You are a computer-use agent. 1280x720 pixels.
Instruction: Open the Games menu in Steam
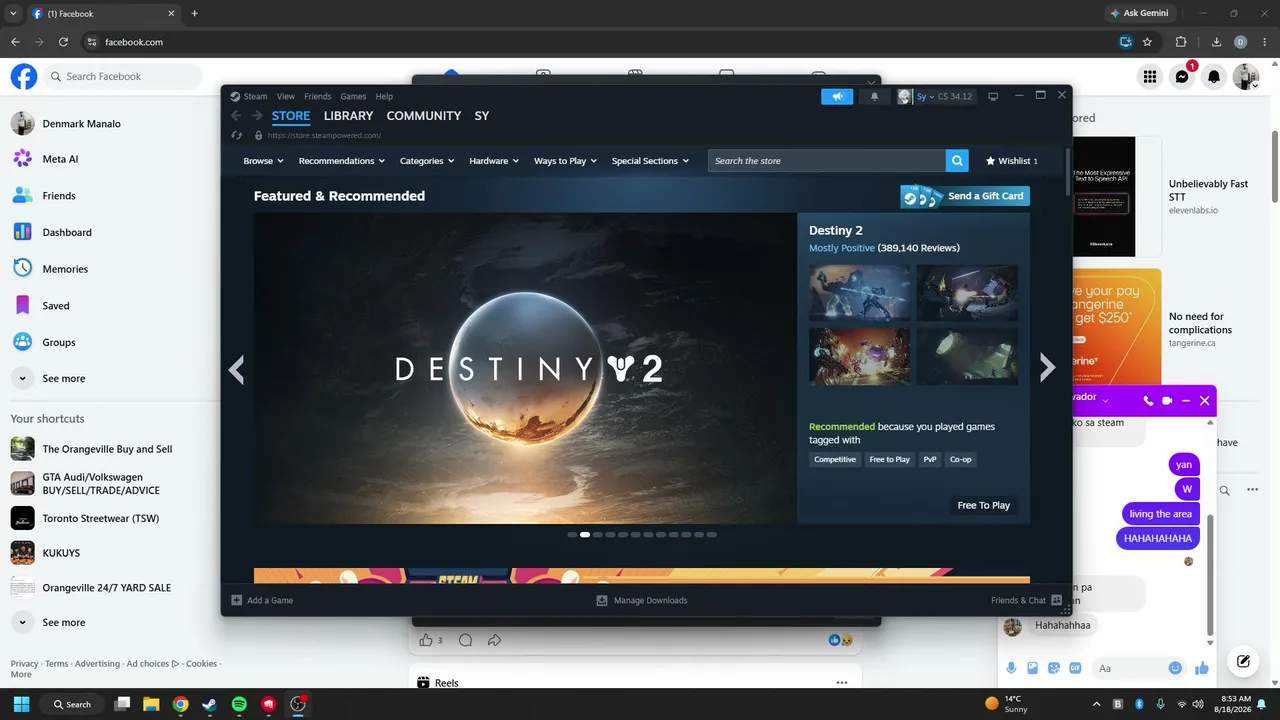(x=353, y=97)
